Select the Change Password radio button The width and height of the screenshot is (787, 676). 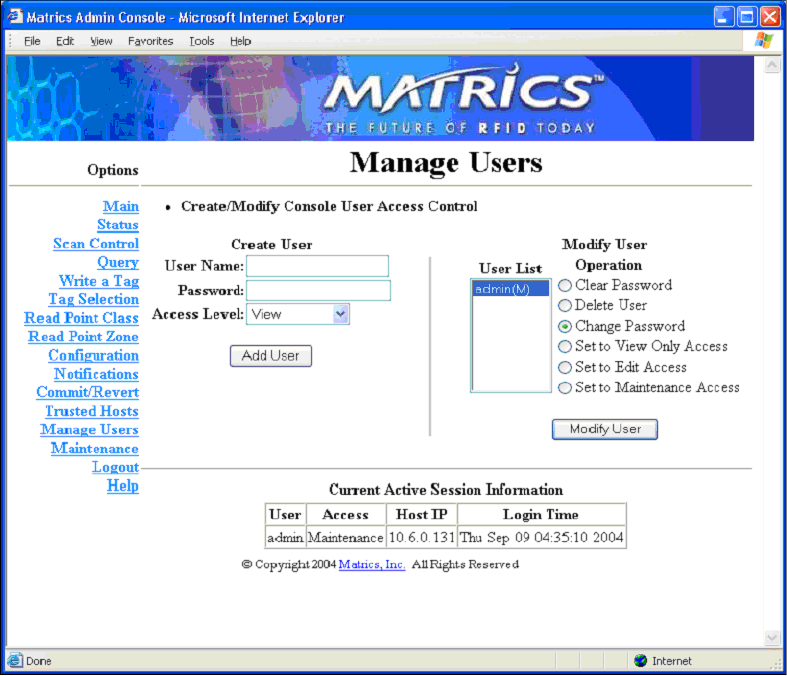[x=565, y=327]
